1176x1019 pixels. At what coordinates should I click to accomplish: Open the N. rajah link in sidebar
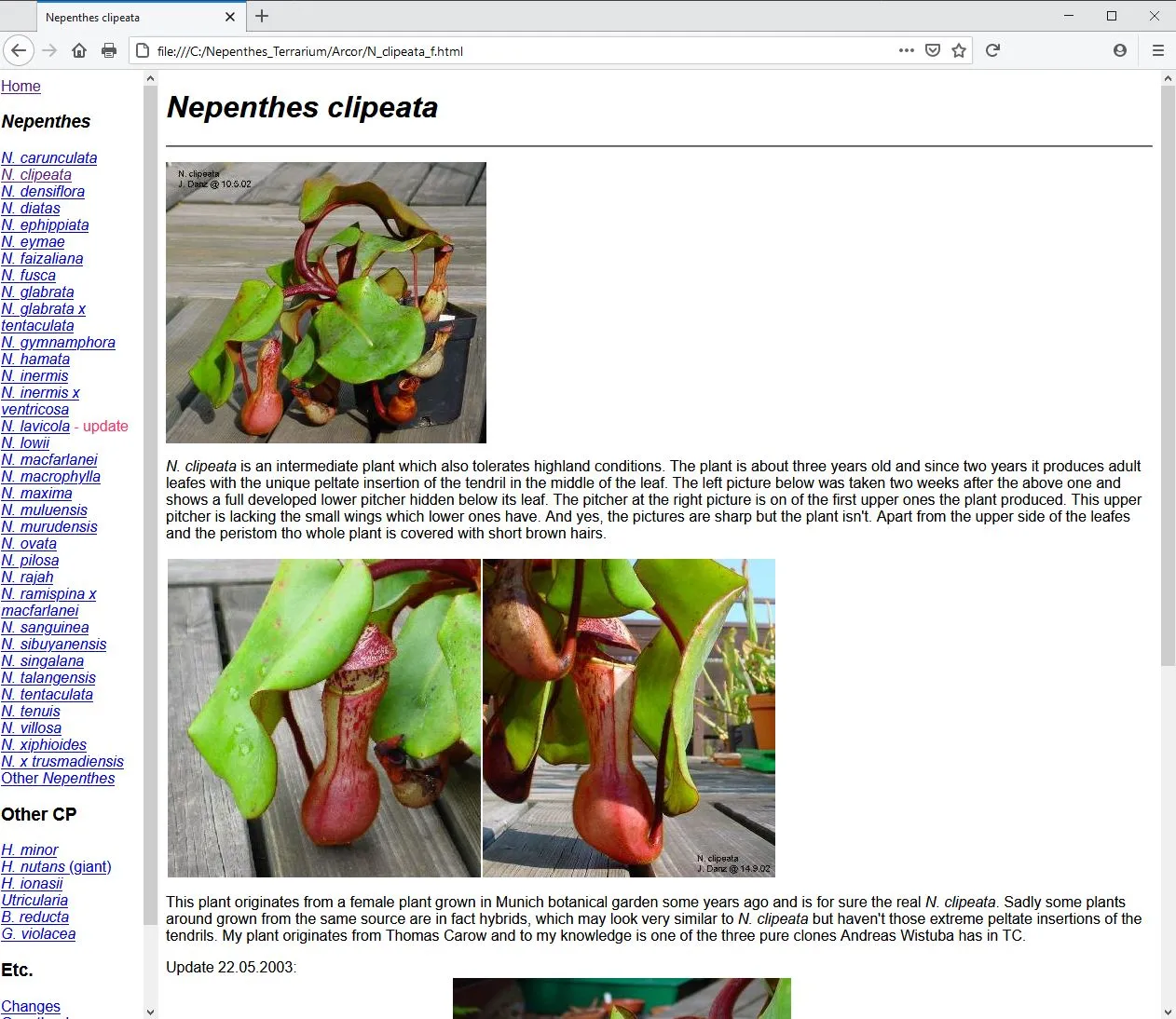[27, 577]
